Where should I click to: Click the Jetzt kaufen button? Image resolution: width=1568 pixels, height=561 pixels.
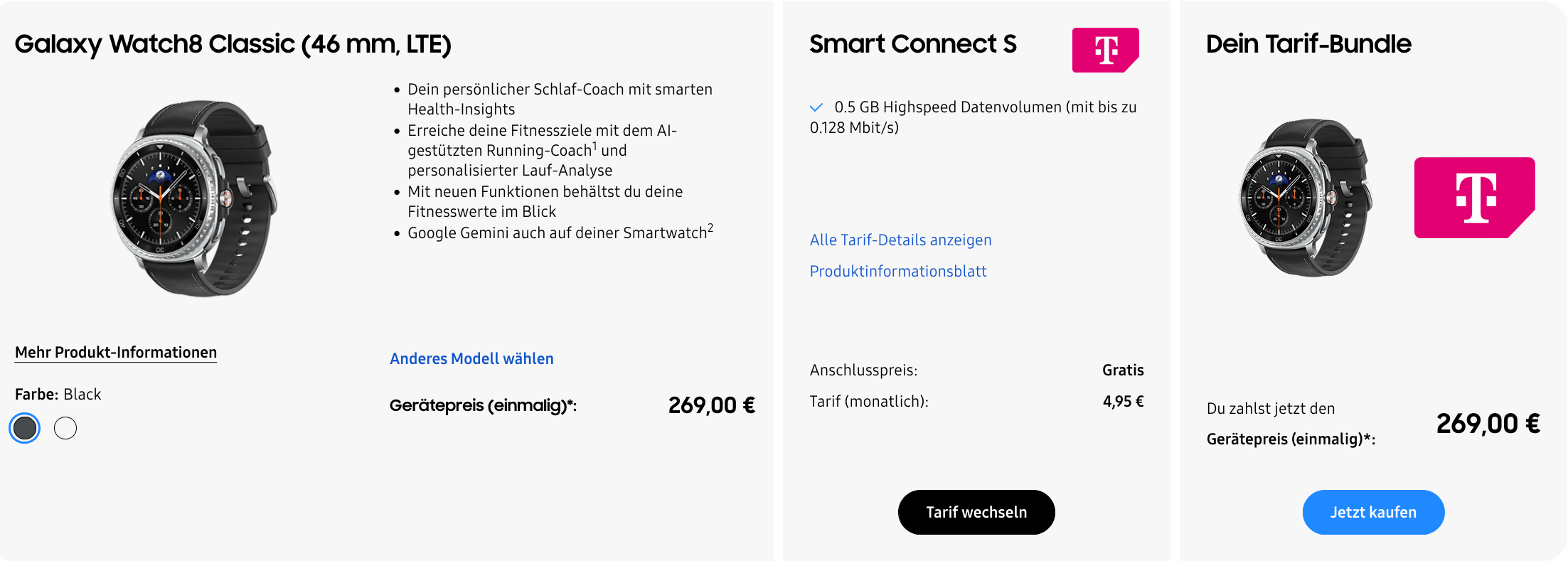click(1373, 512)
